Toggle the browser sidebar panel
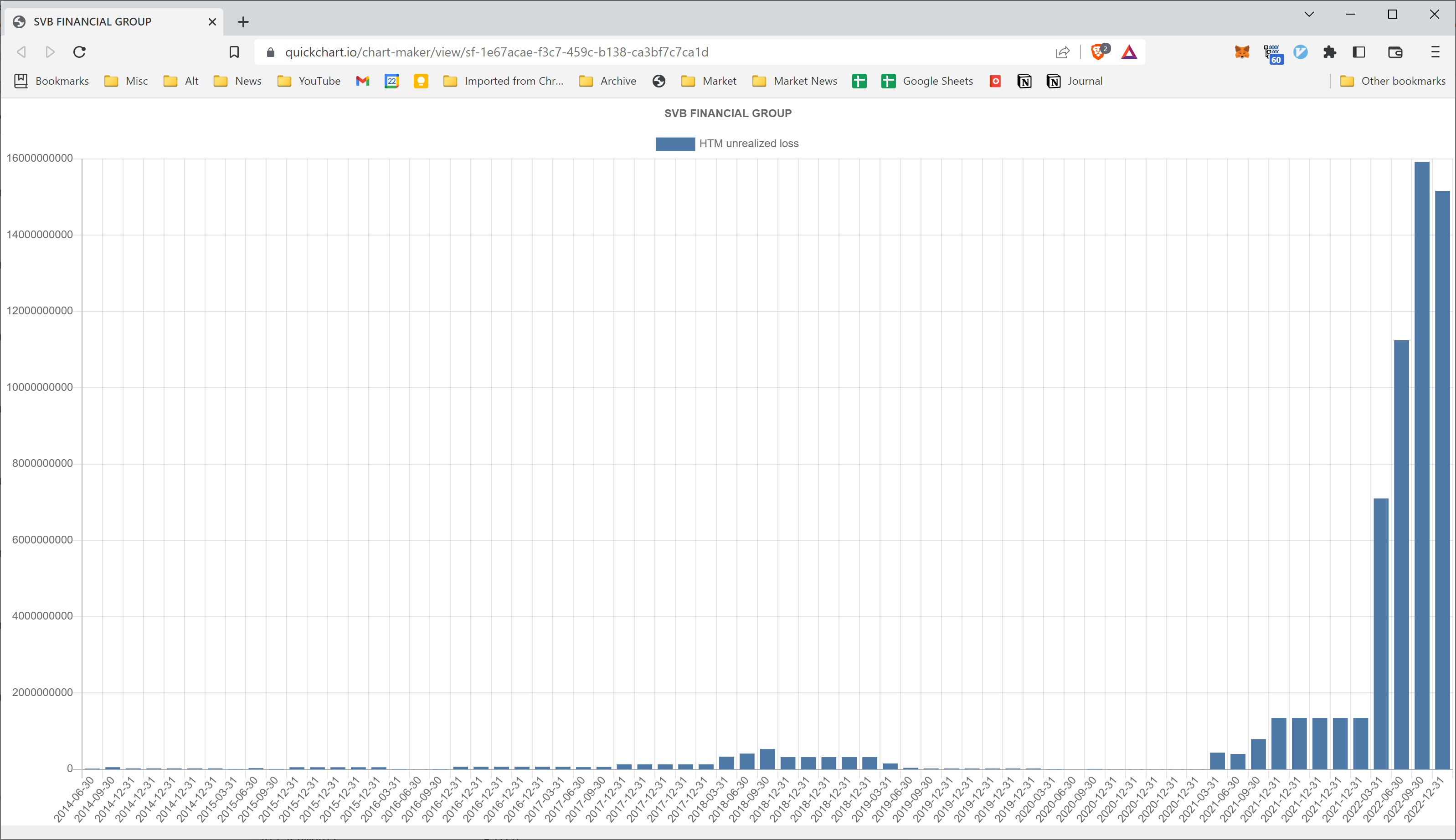Image resolution: width=1456 pixels, height=840 pixels. coord(1358,52)
